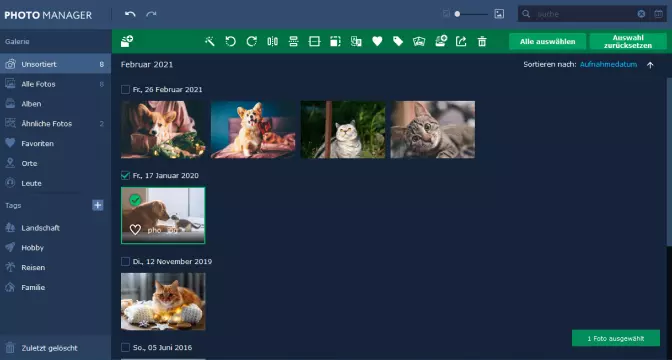Select the corgi on pink sofa photo

point(253,129)
